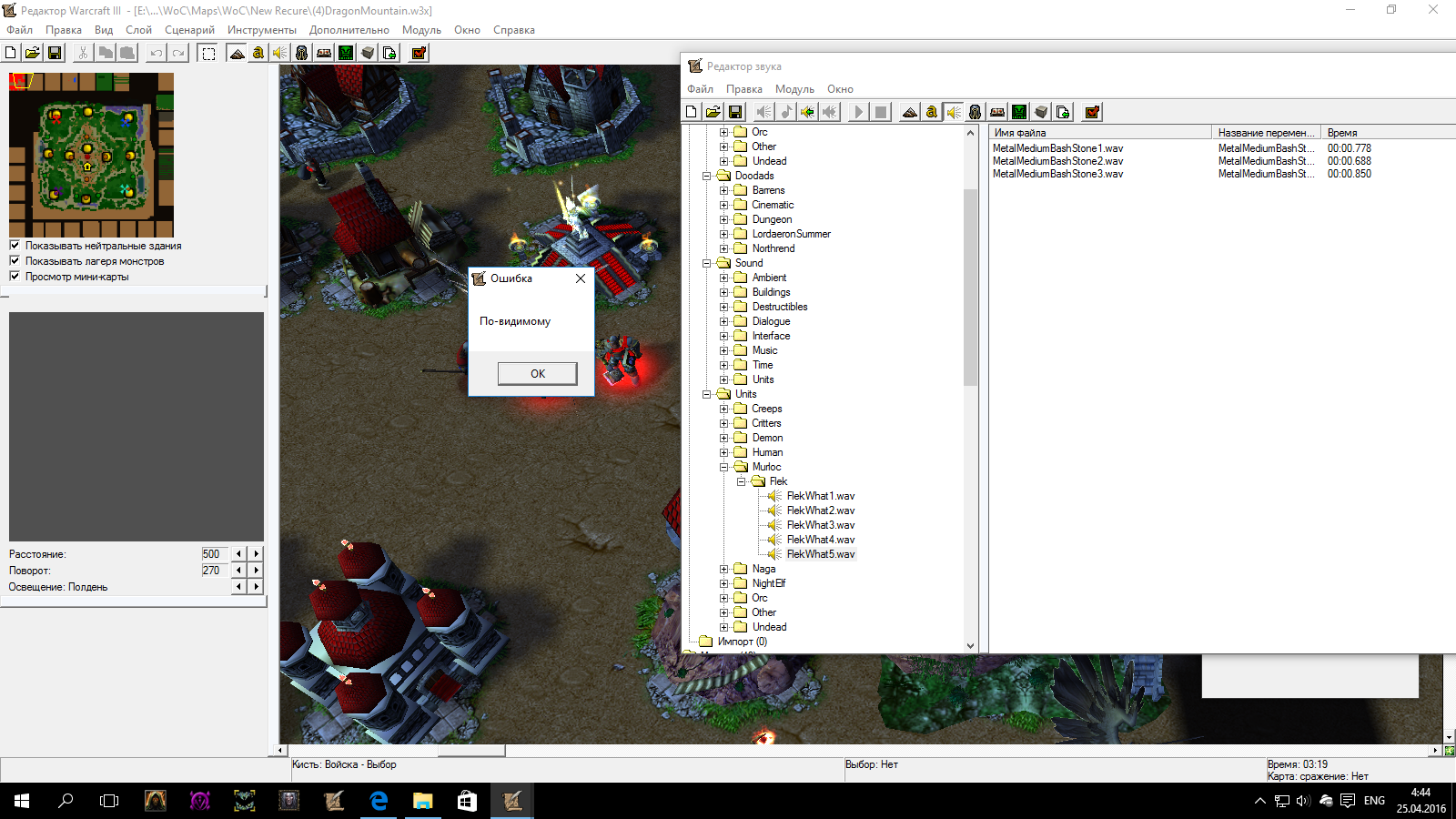The height and width of the screenshot is (819, 1456).
Task: Decrease 'Поворот' with left arrow
Action: pos(239,570)
